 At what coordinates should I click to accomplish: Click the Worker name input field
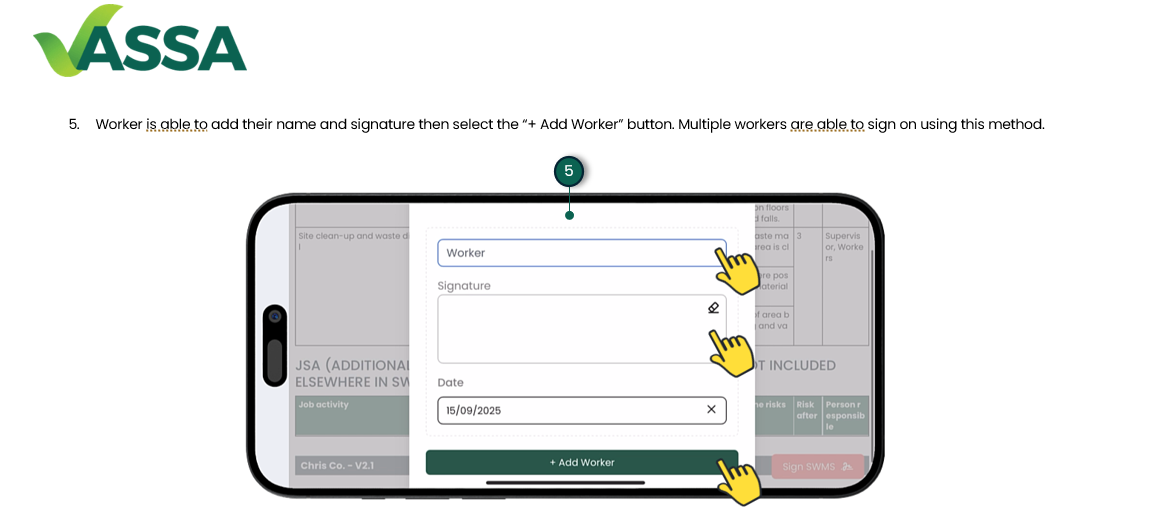(581, 252)
